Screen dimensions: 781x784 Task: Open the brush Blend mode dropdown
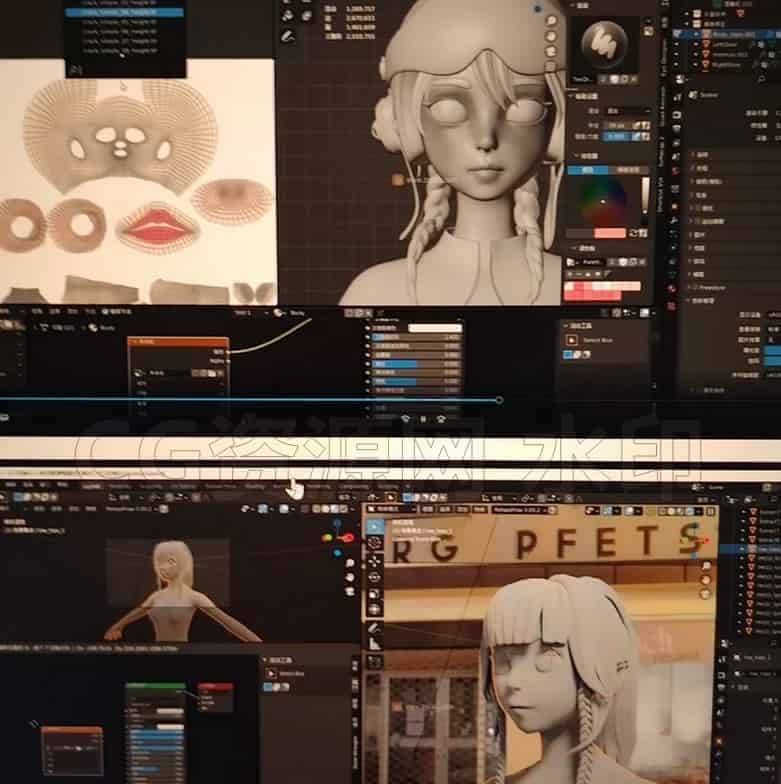click(628, 110)
